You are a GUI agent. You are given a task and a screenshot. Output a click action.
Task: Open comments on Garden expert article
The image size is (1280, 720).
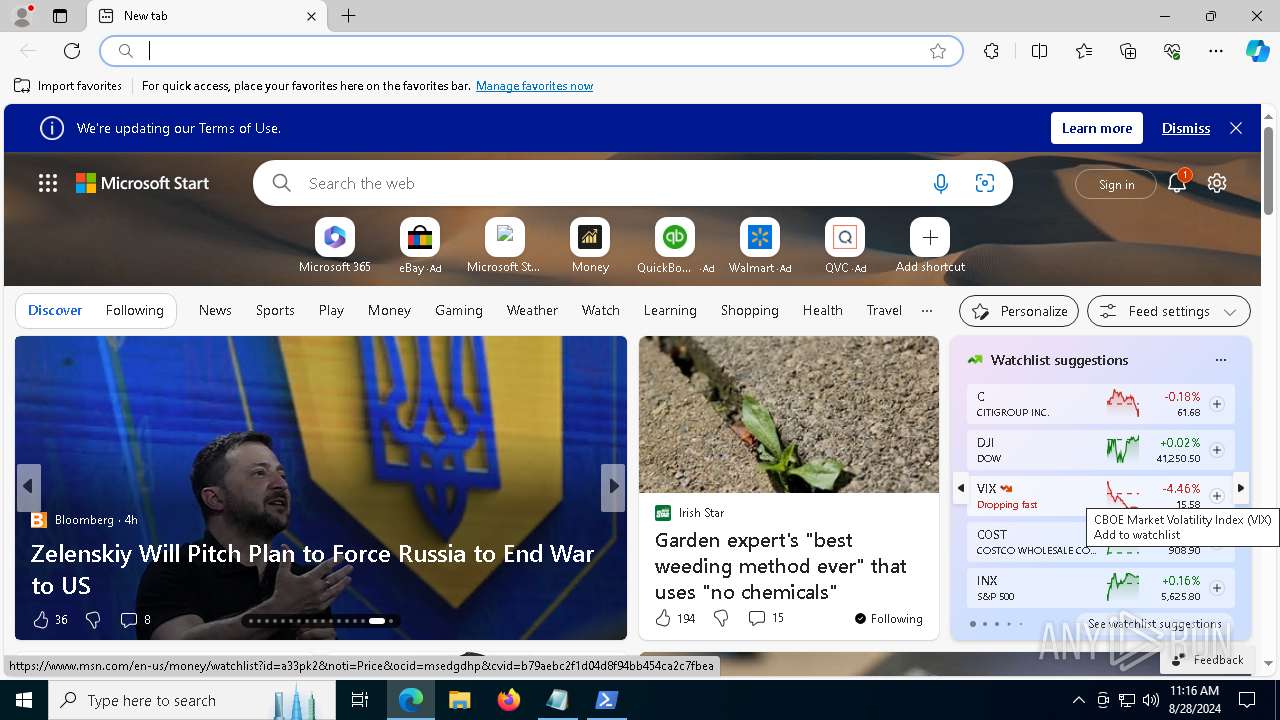766,618
